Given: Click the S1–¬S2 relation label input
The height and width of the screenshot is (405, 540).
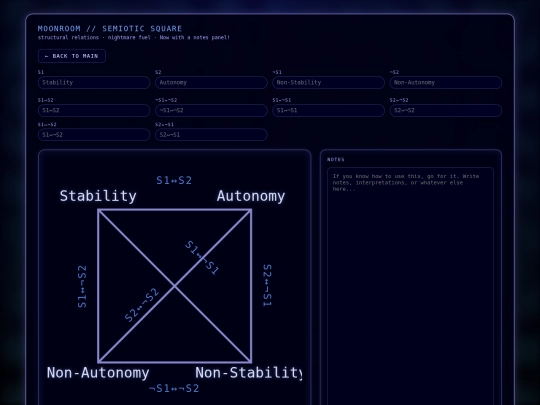Looking at the screenshot, I should pos(94,135).
